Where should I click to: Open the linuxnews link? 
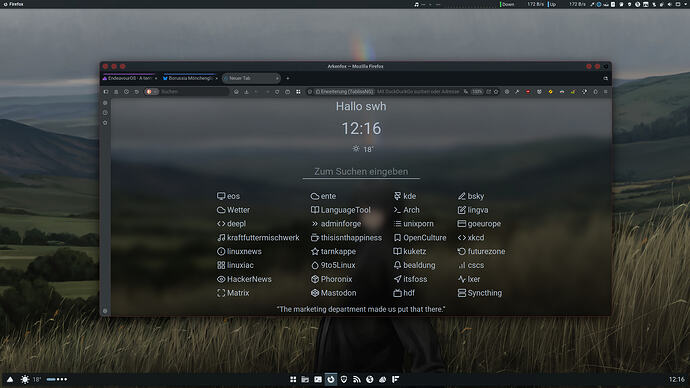tap(239, 251)
